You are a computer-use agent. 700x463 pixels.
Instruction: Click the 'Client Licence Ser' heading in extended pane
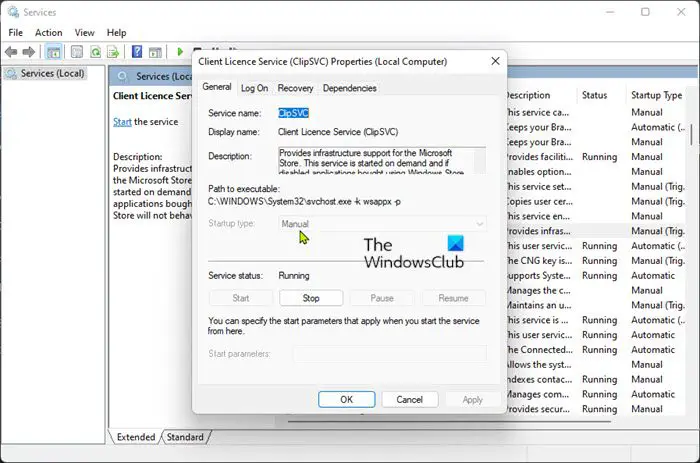click(152, 96)
